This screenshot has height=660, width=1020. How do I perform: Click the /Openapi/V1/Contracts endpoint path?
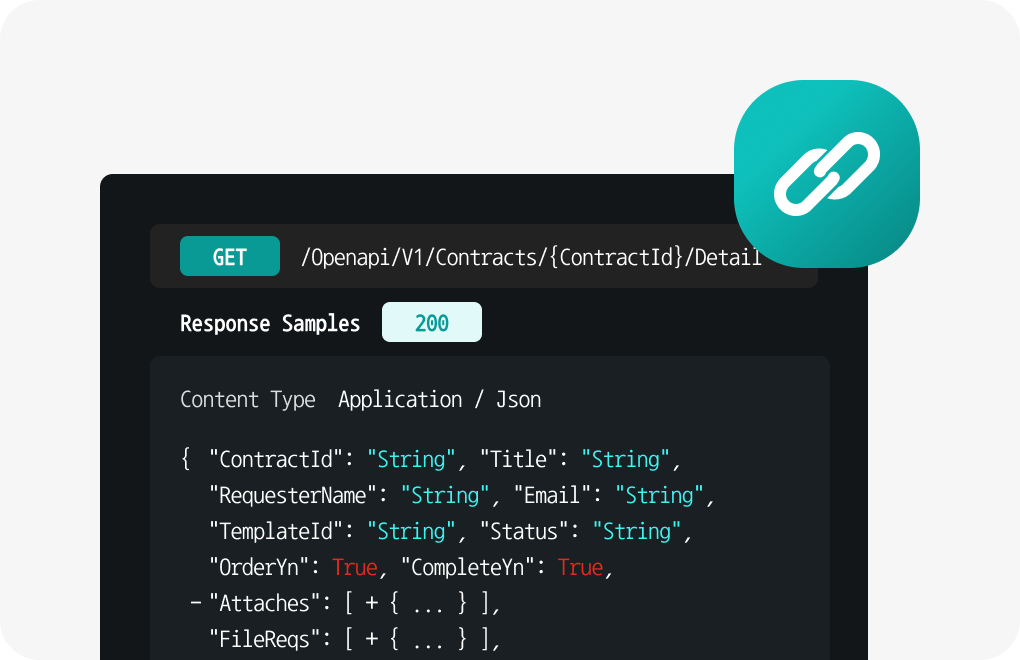(x=530, y=257)
